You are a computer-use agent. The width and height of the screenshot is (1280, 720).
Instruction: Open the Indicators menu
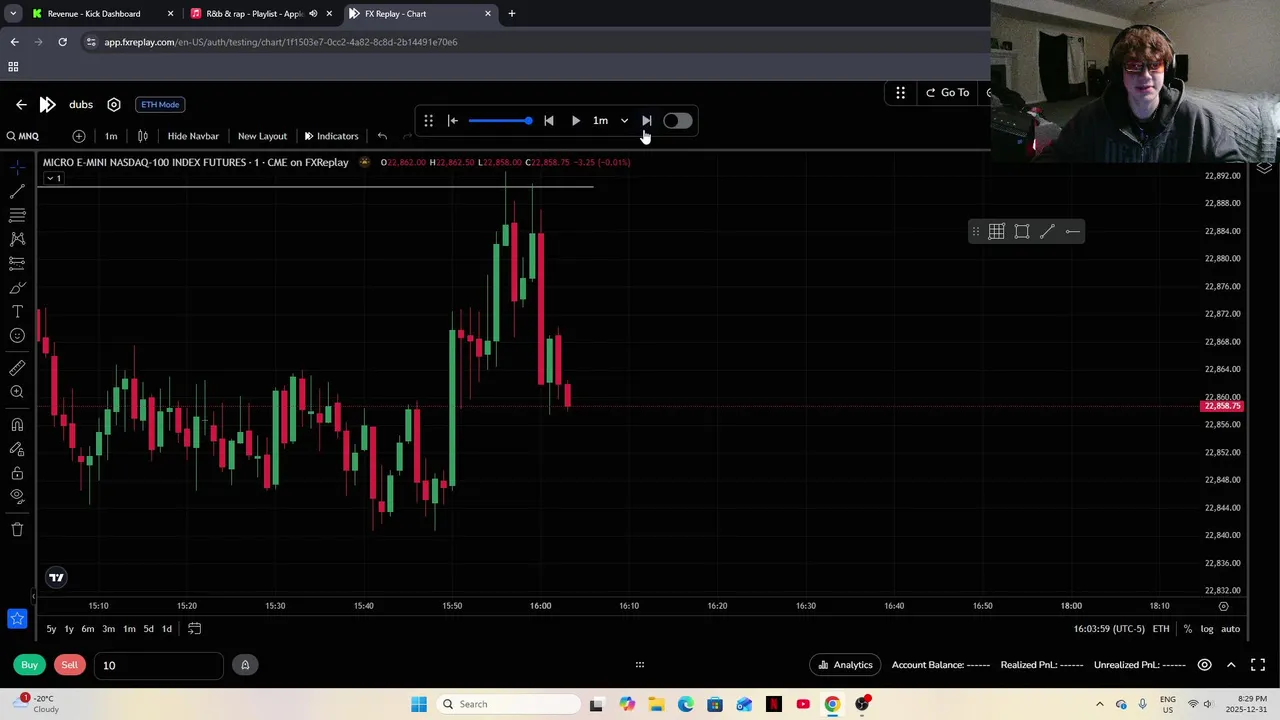[x=331, y=136]
